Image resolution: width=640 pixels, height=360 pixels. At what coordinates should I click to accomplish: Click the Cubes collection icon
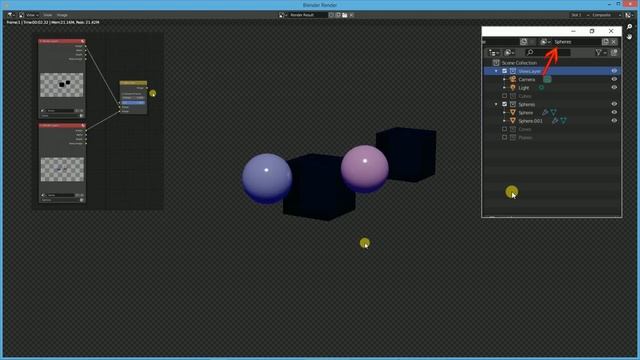tap(513, 96)
